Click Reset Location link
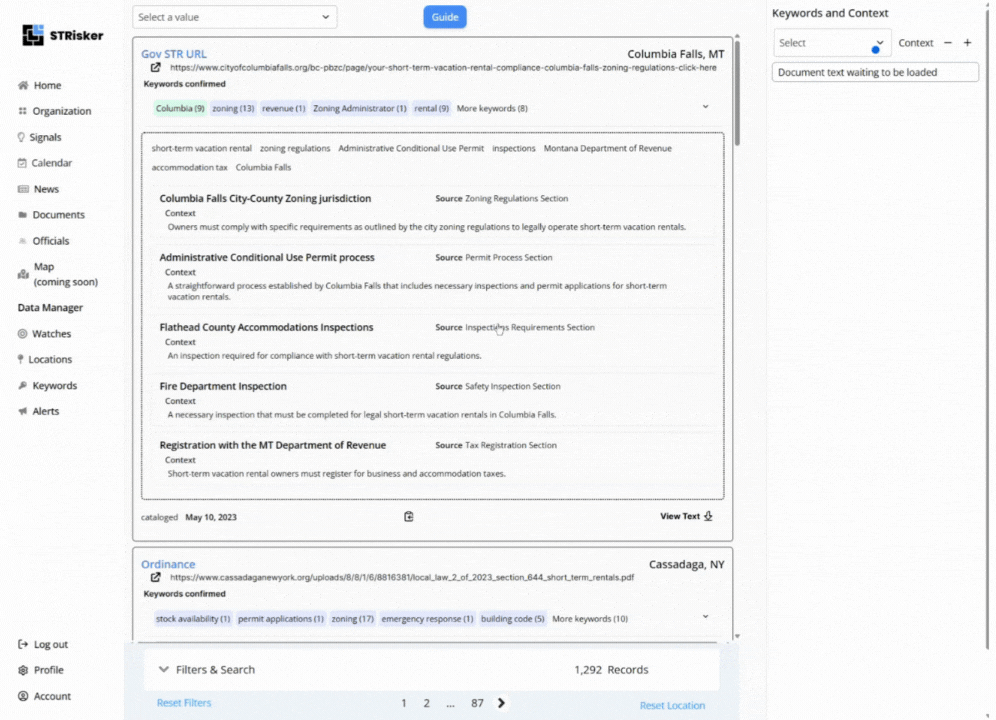Image resolution: width=996 pixels, height=720 pixels. (x=672, y=705)
